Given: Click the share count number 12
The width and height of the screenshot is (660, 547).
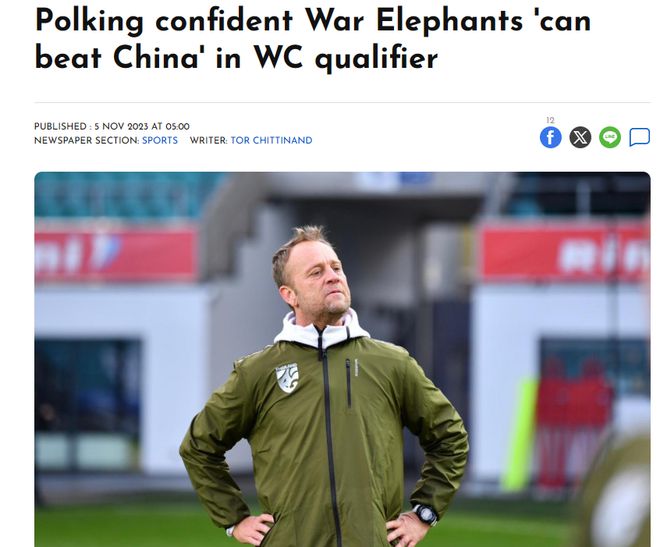Looking at the screenshot, I should [x=550, y=120].
